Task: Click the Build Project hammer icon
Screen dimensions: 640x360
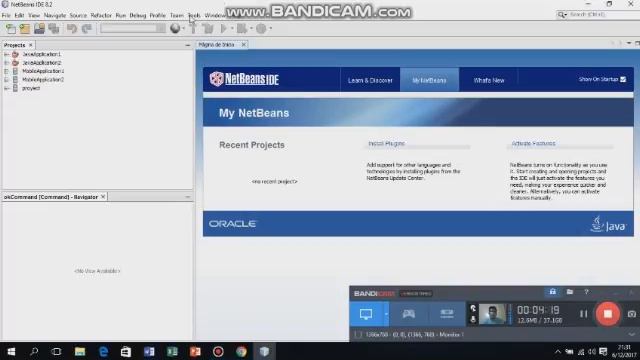Action: (193, 28)
